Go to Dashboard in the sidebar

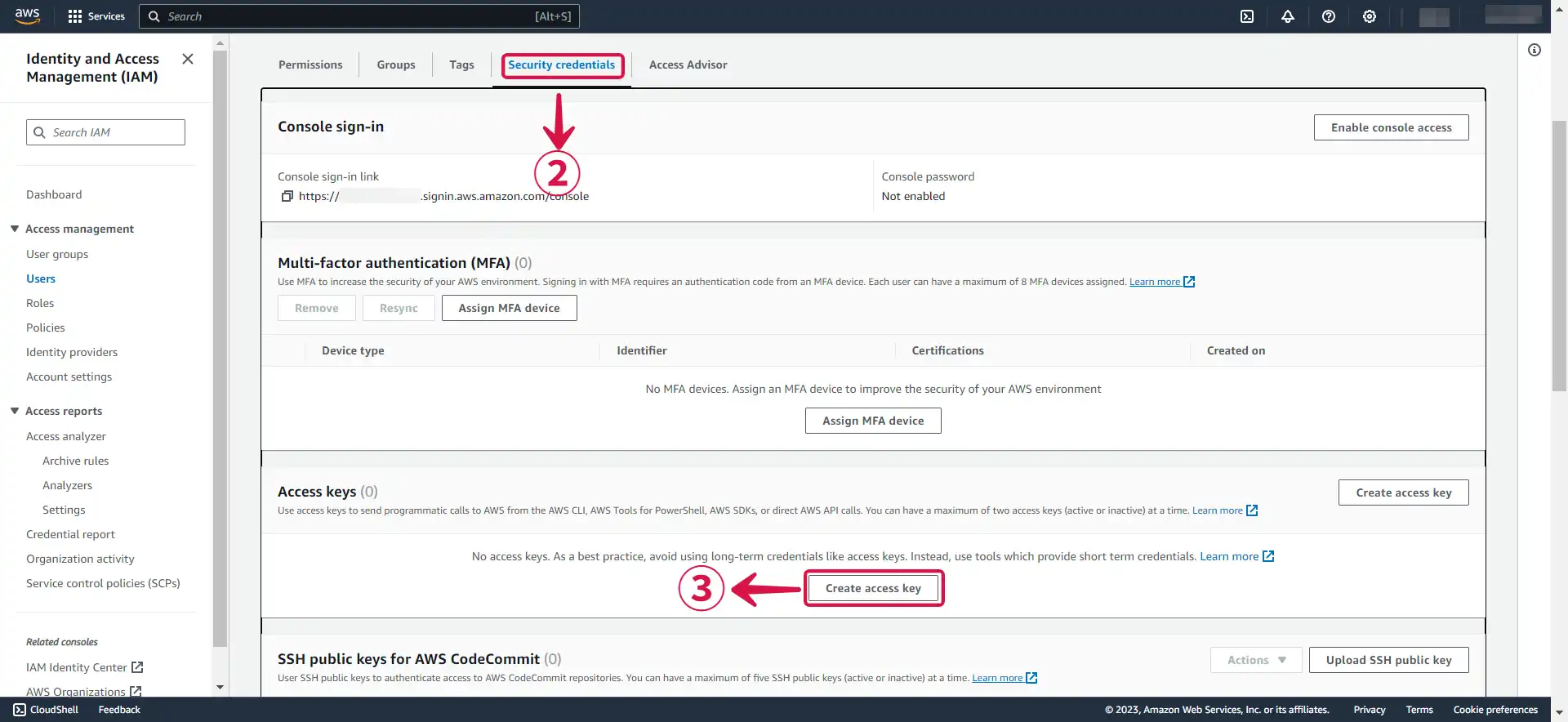click(54, 194)
